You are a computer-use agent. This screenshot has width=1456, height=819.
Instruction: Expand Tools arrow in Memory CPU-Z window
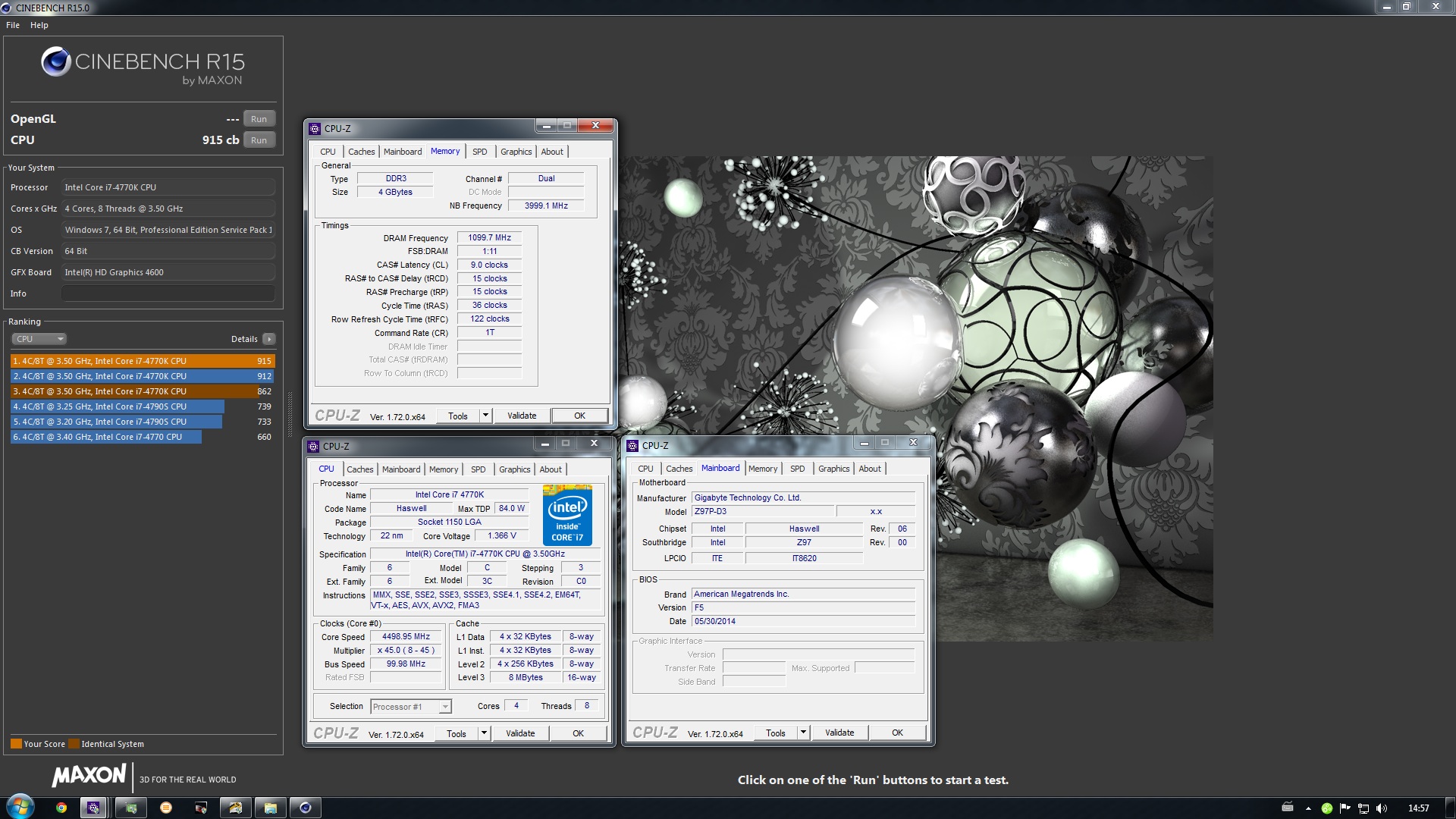click(485, 416)
